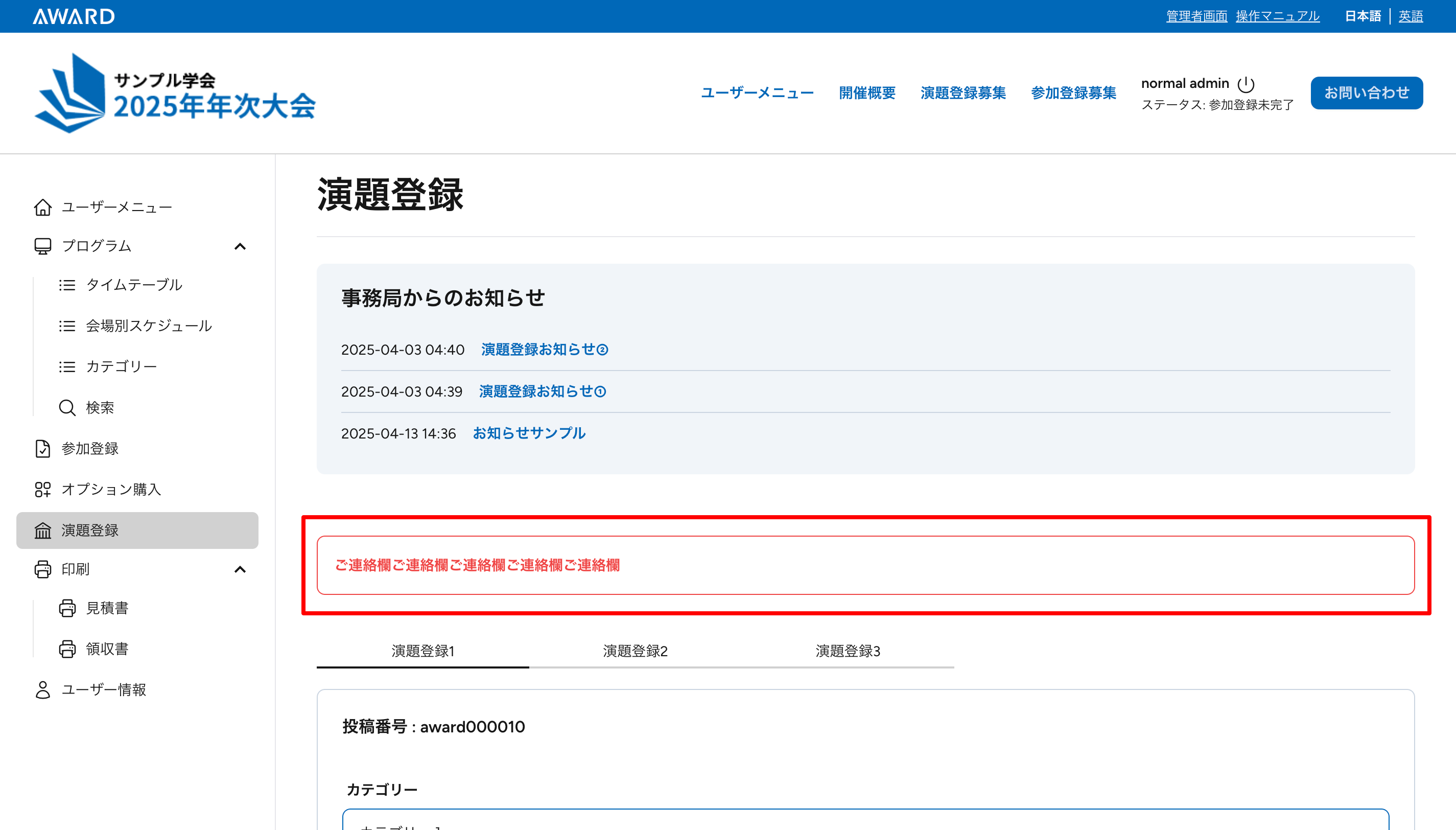The image size is (1456, 830).
Task: Select 参加登録 in the sidebar
Action: (90, 449)
